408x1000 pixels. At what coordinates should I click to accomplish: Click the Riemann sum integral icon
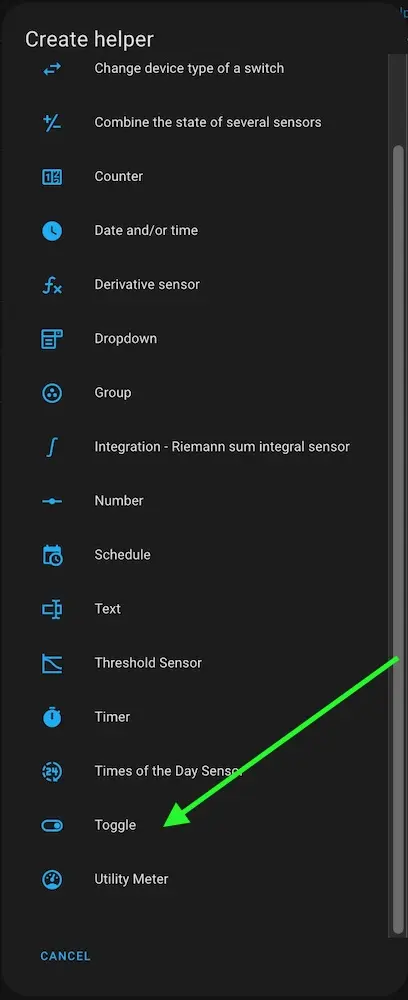tap(52, 447)
